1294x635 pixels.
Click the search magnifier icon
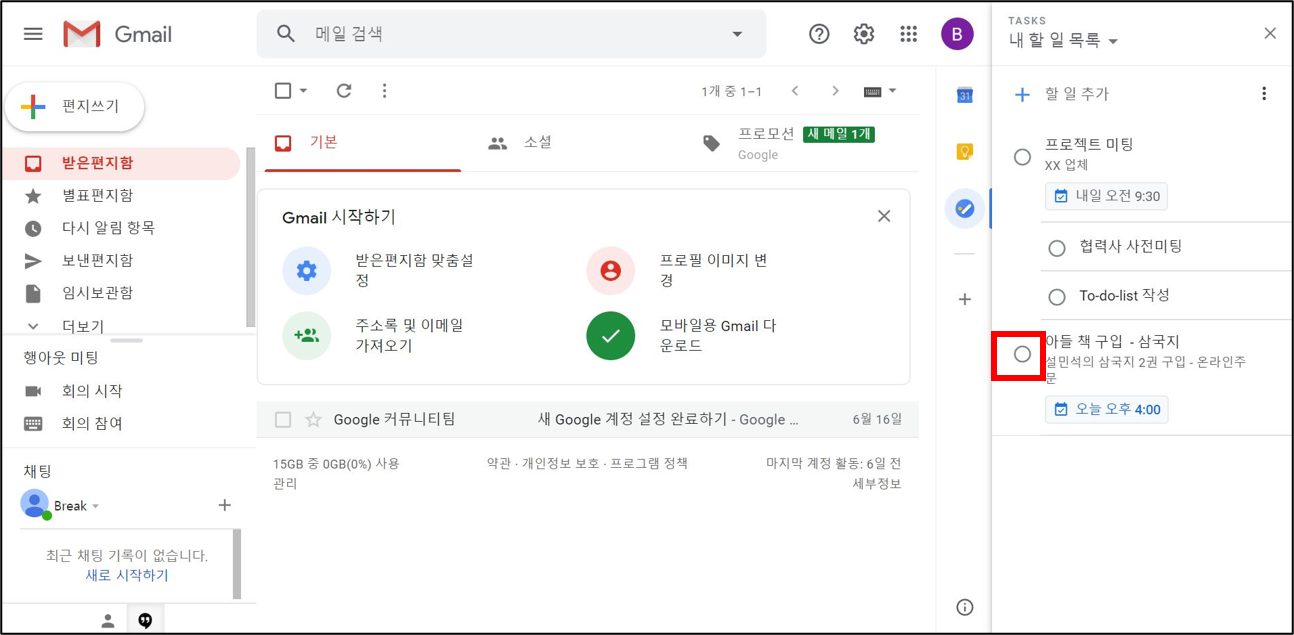(x=286, y=34)
